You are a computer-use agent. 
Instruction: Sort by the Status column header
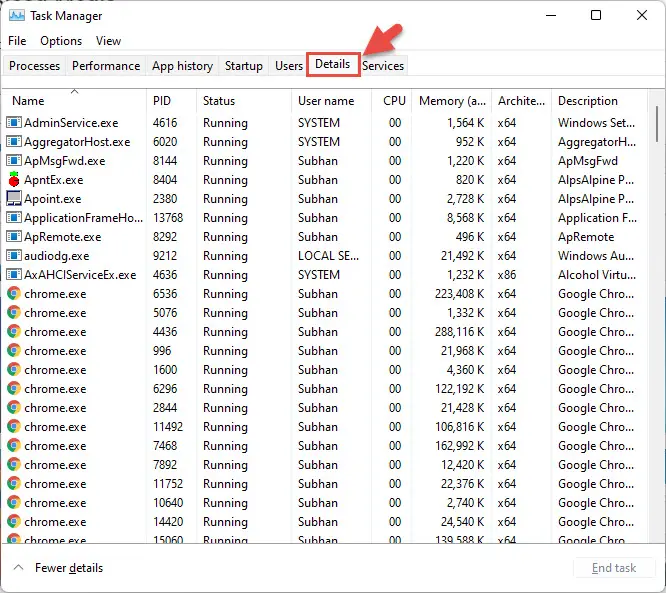244,101
